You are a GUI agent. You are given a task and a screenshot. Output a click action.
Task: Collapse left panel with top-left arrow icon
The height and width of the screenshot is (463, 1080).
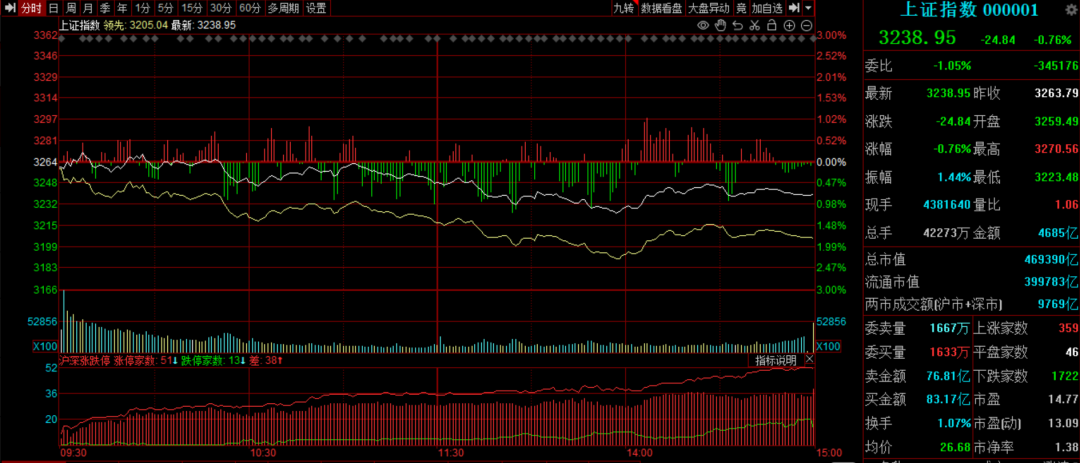point(10,8)
